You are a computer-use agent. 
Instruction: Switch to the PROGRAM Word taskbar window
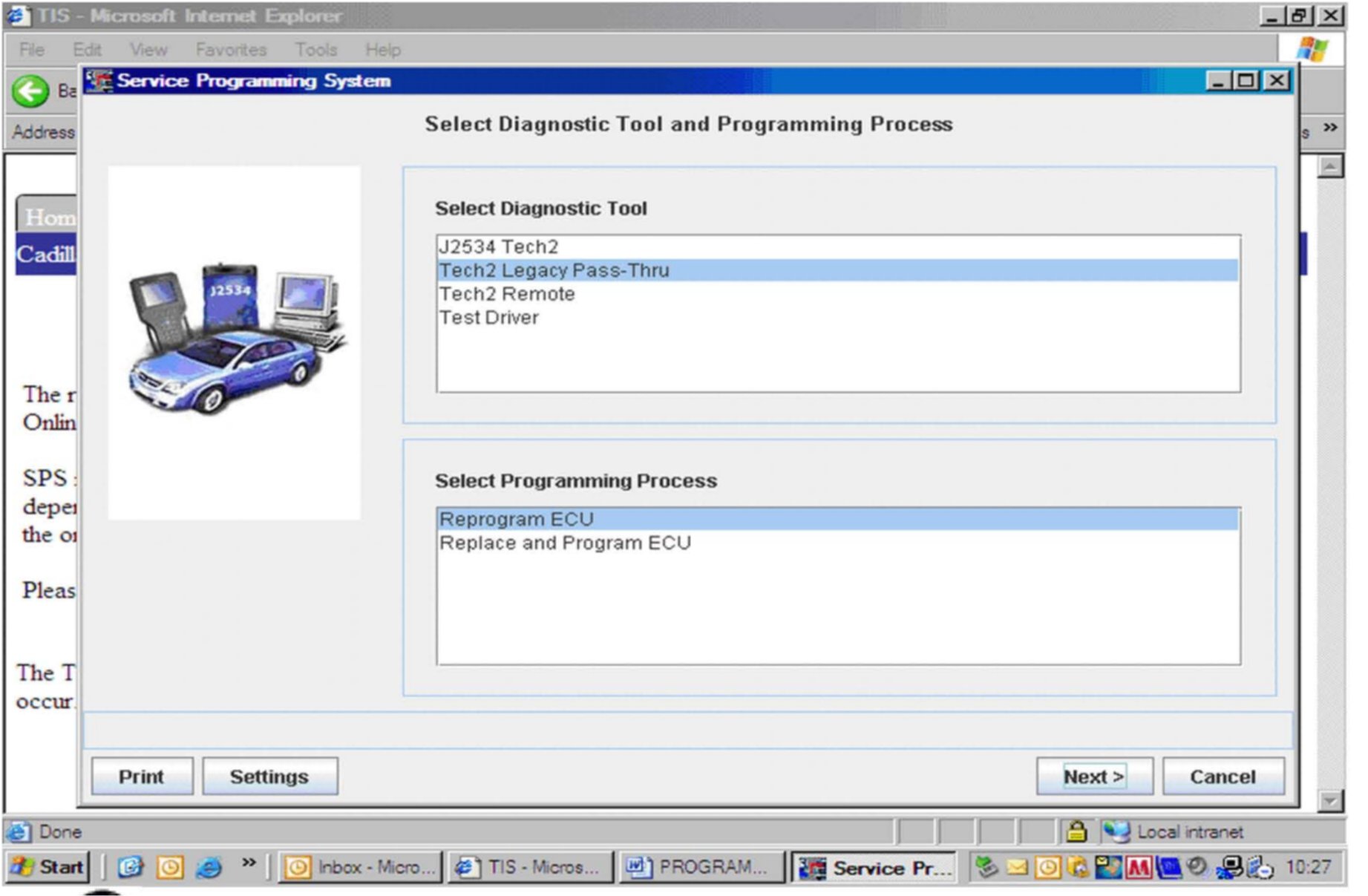pos(700,867)
